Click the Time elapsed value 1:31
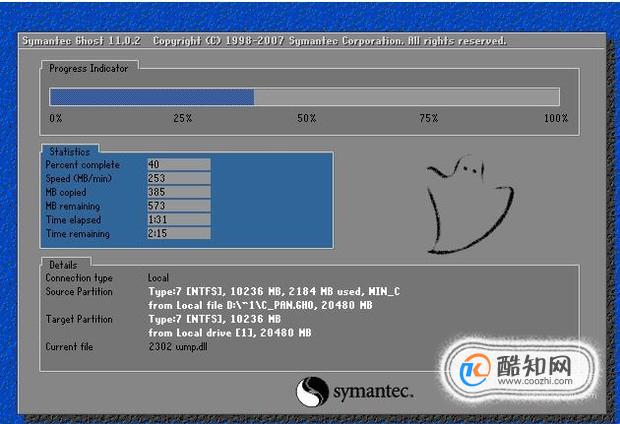This screenshot has height=424, width=620. [179, 220]
